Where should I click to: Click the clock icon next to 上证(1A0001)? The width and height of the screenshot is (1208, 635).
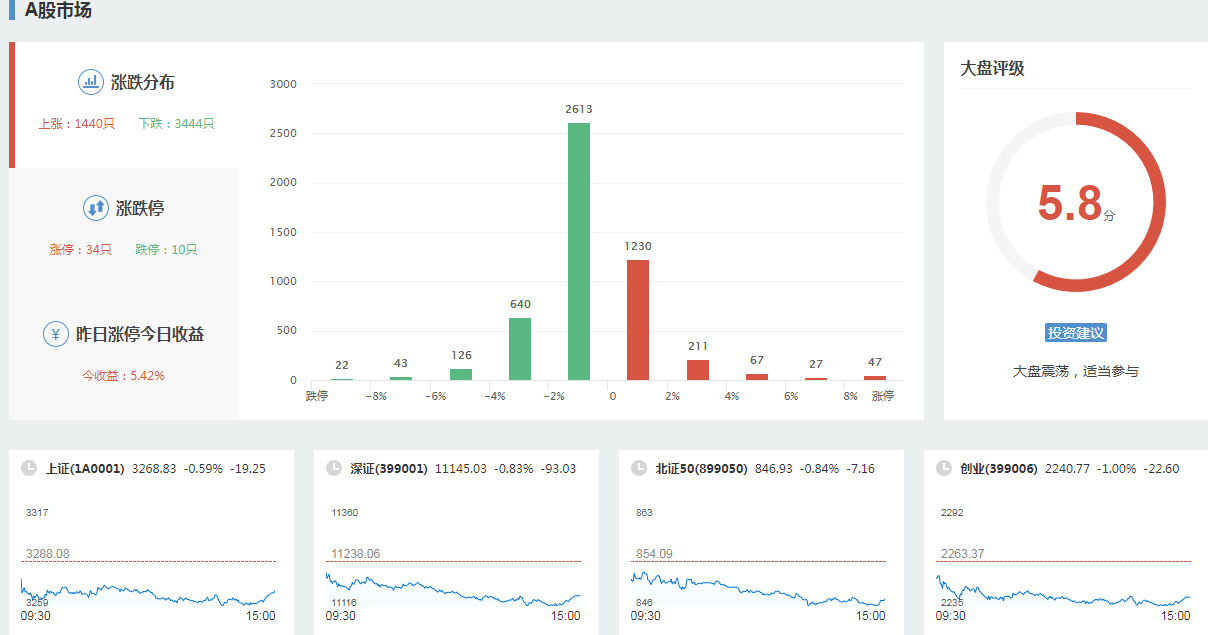click(29, 468)
